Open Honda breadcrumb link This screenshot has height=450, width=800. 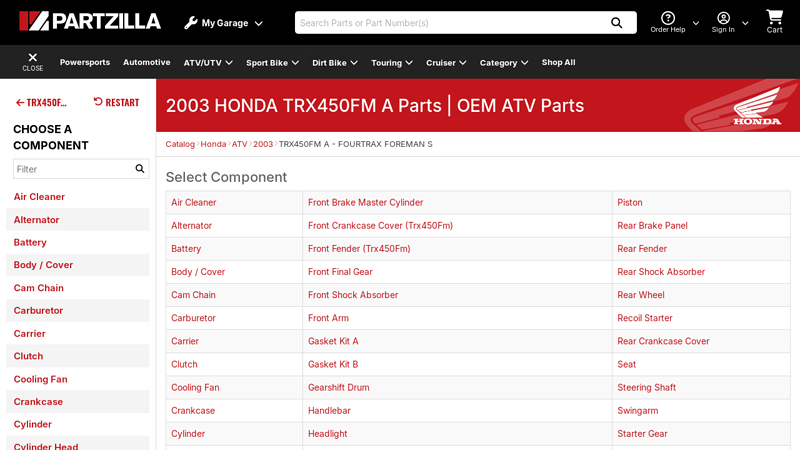(213, 144)
